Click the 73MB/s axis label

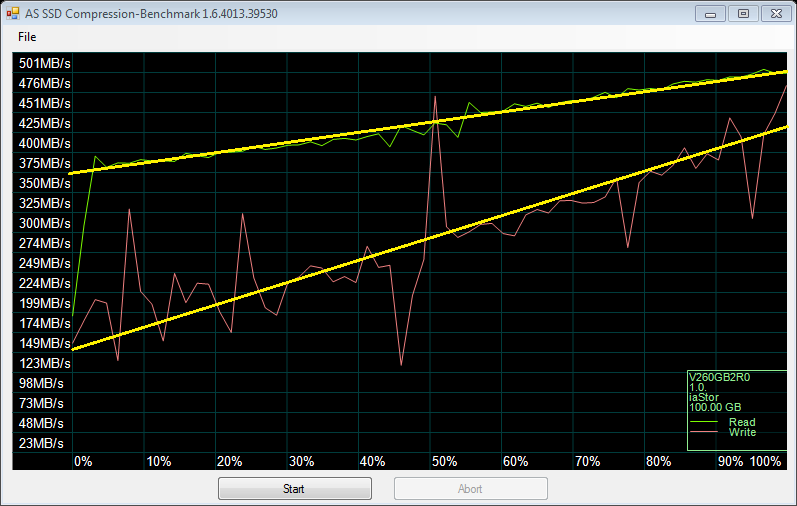pyautogui.click(x=41, y=403)
